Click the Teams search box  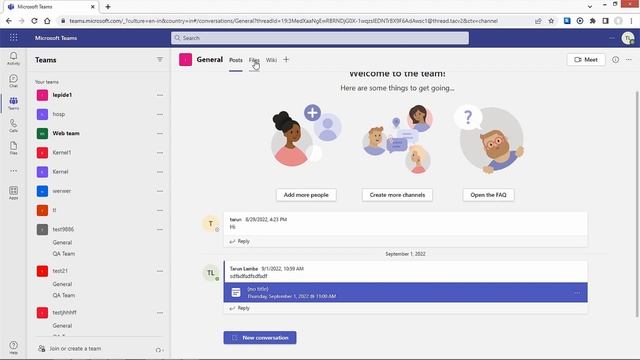click(x=320, y=38)
